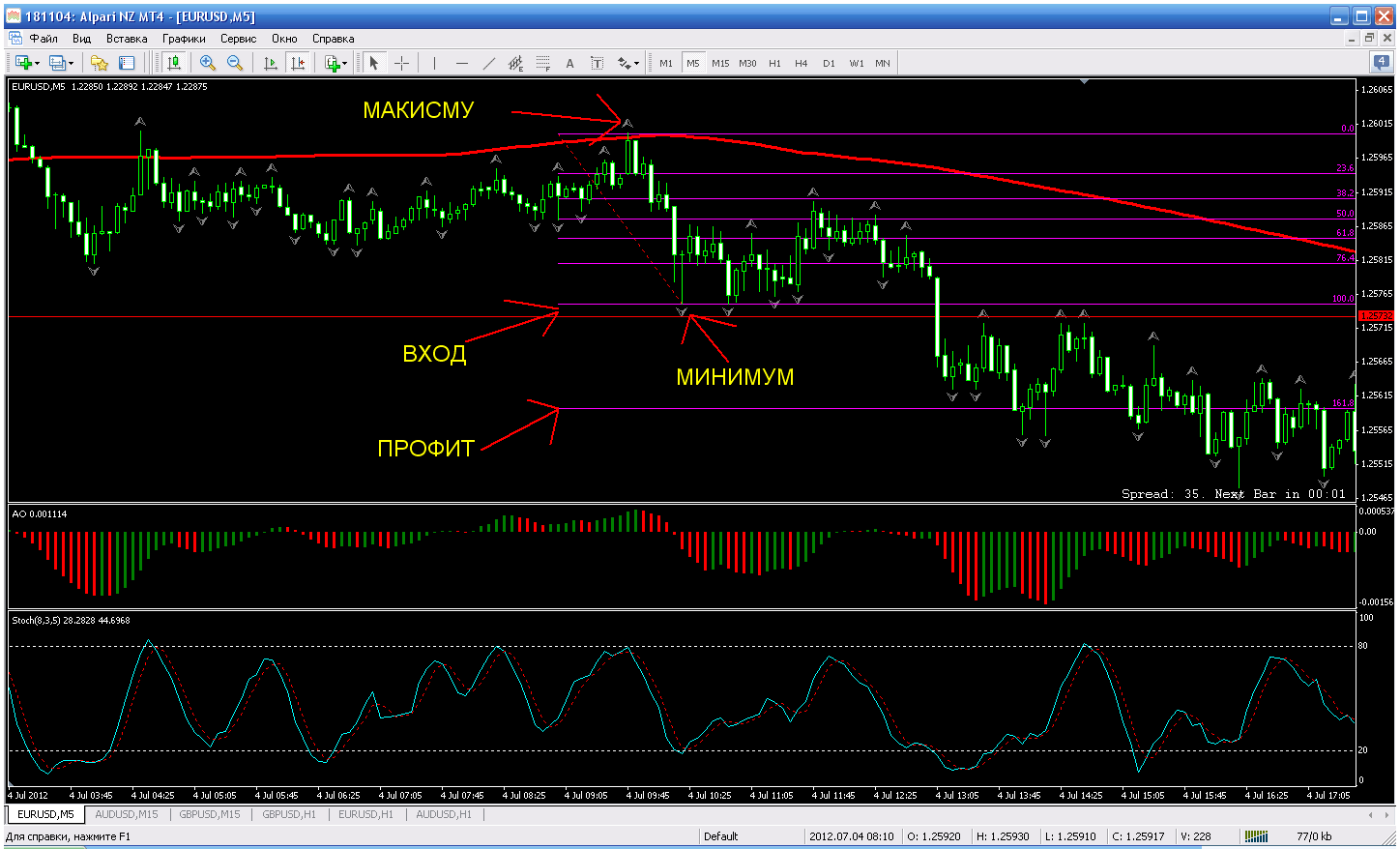Click the Default profile in status bar
Screen dimensions: 1400x849
coord(721,836)
